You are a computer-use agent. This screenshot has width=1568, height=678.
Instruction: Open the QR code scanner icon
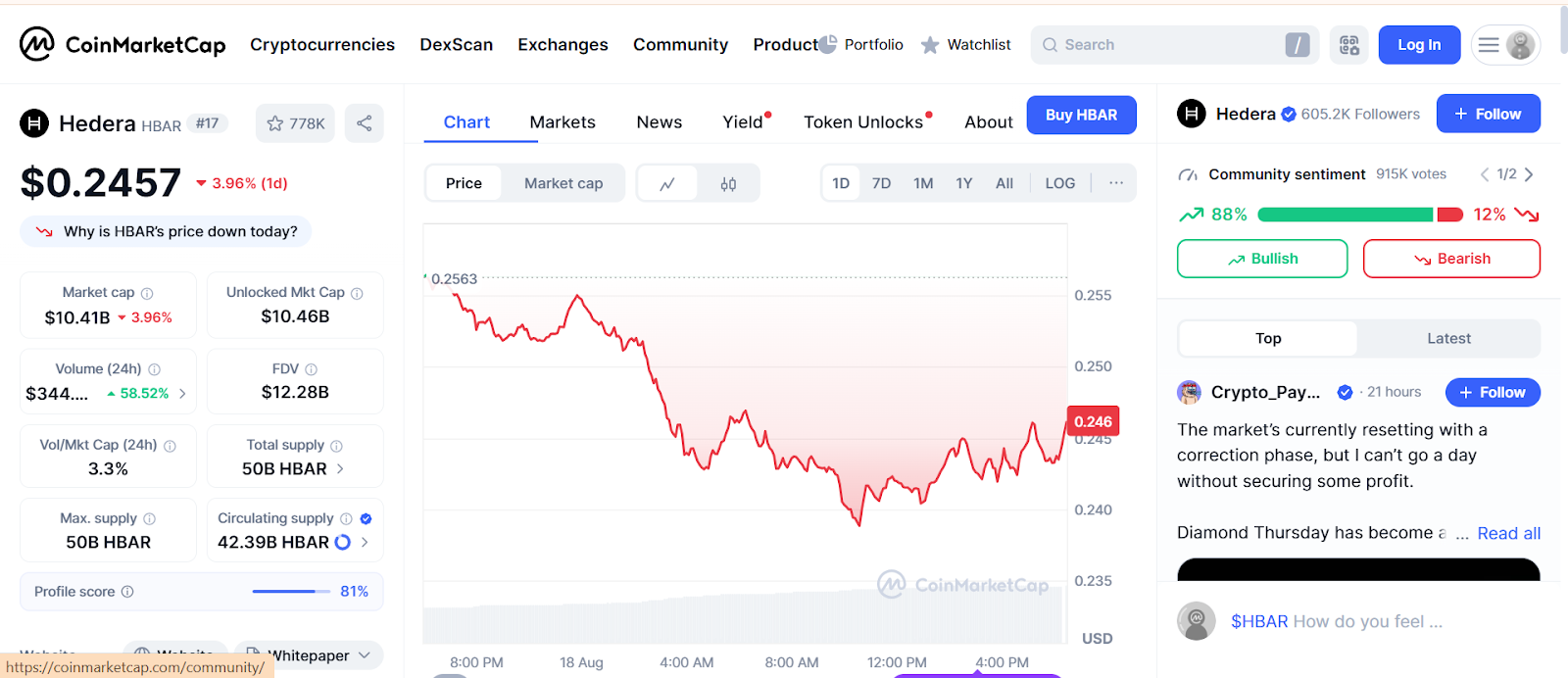[x=1348, y=45]
